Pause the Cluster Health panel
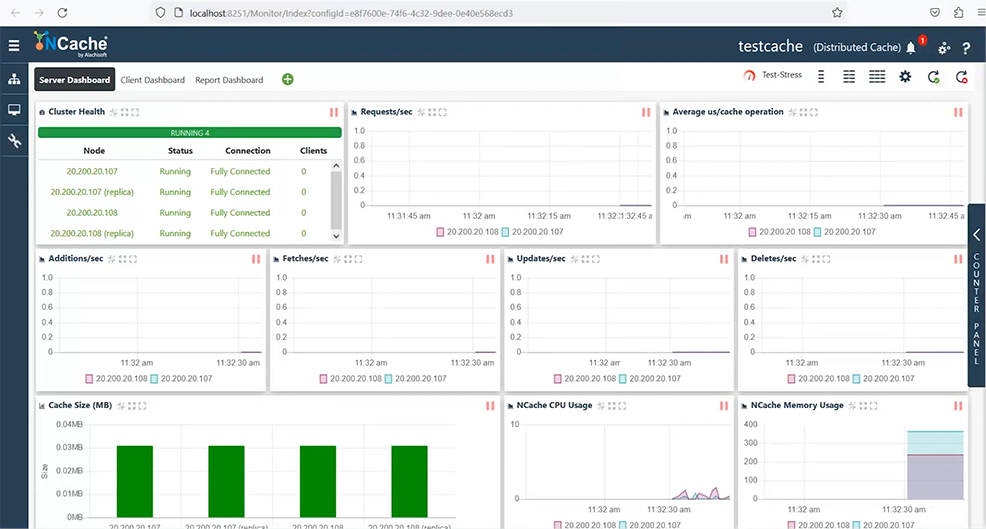This screenshot has width=986, height=529. [334, 112]
